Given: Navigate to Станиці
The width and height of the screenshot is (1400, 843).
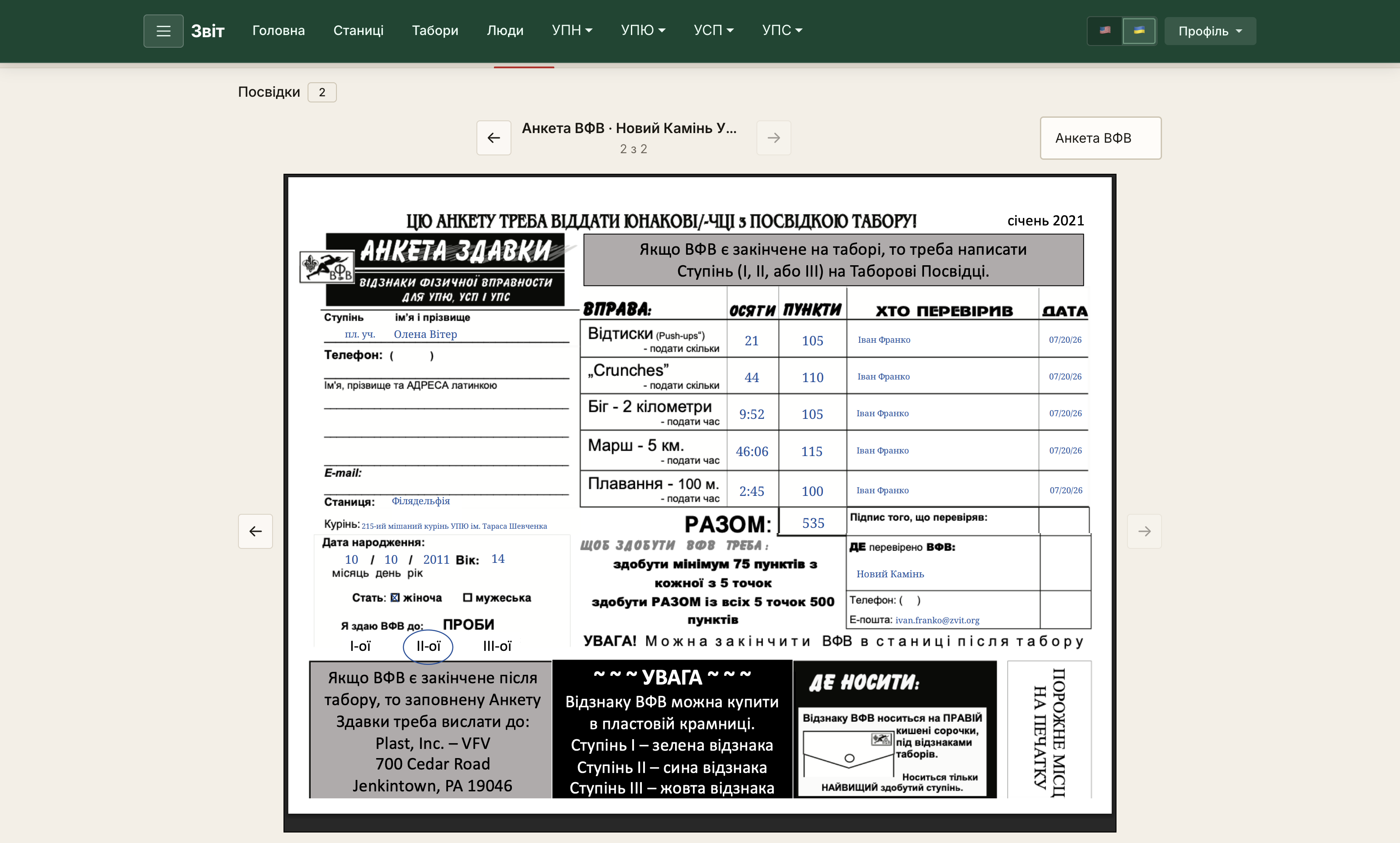Looking at the screenshot, I should click(x=358, y=30).
